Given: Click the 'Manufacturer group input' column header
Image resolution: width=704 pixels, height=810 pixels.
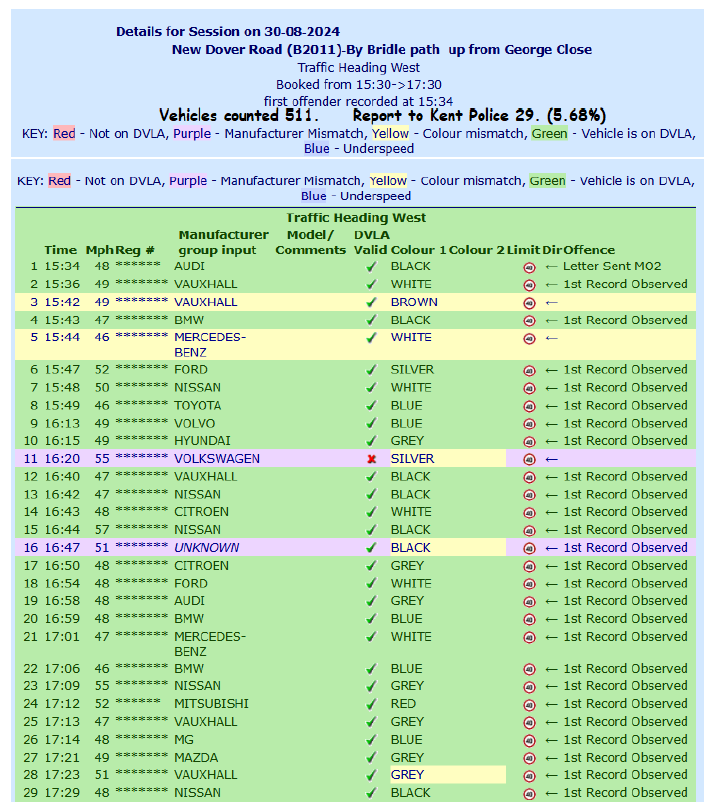Looking at the screenshot, I should 223,242.
